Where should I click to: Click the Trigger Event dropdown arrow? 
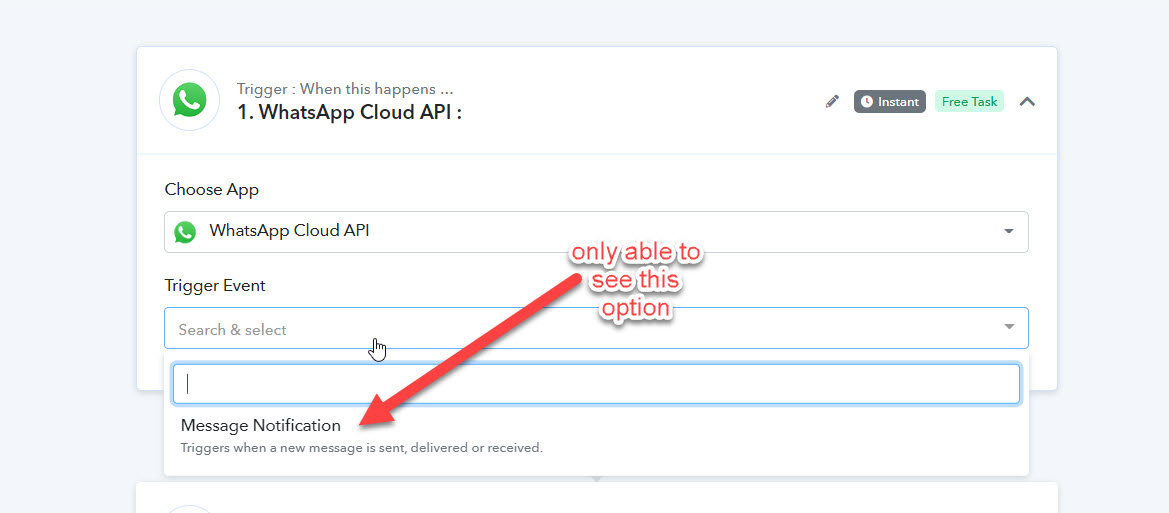pos(1009,327)
